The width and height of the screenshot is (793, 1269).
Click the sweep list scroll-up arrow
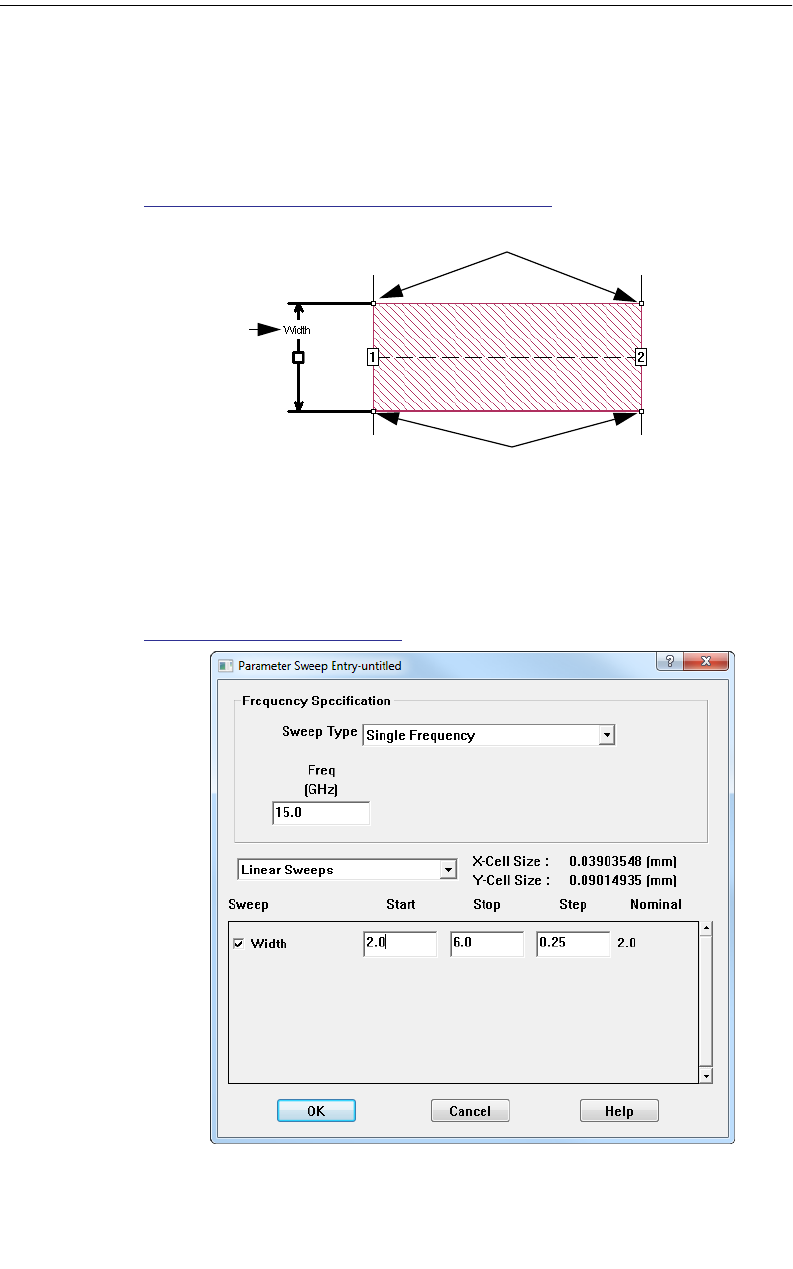click(706, 929)
